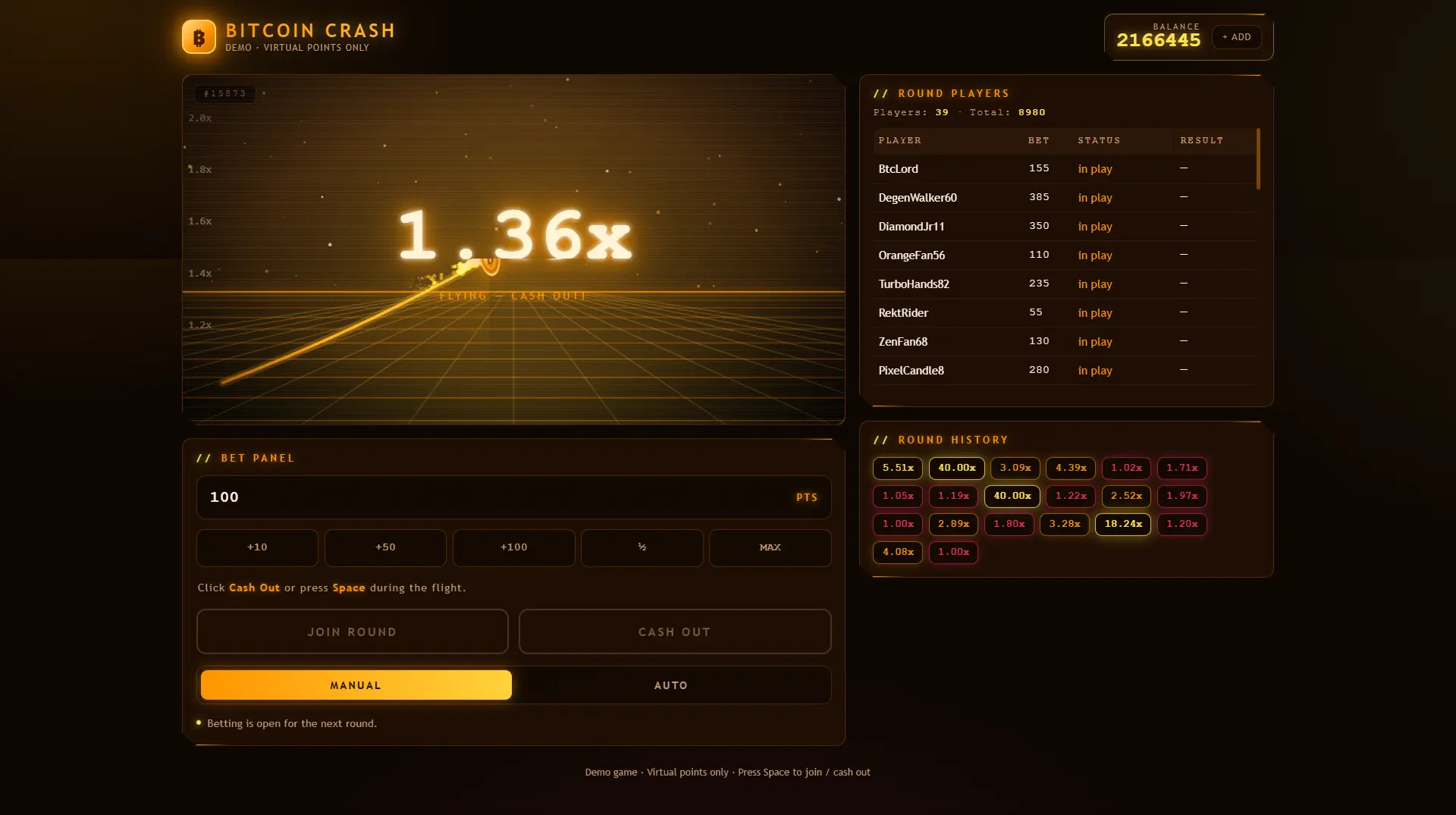Select RektRider player row
This screenshot has height=815, width=1456.
pyautogui.click(x=1064, y=313)
